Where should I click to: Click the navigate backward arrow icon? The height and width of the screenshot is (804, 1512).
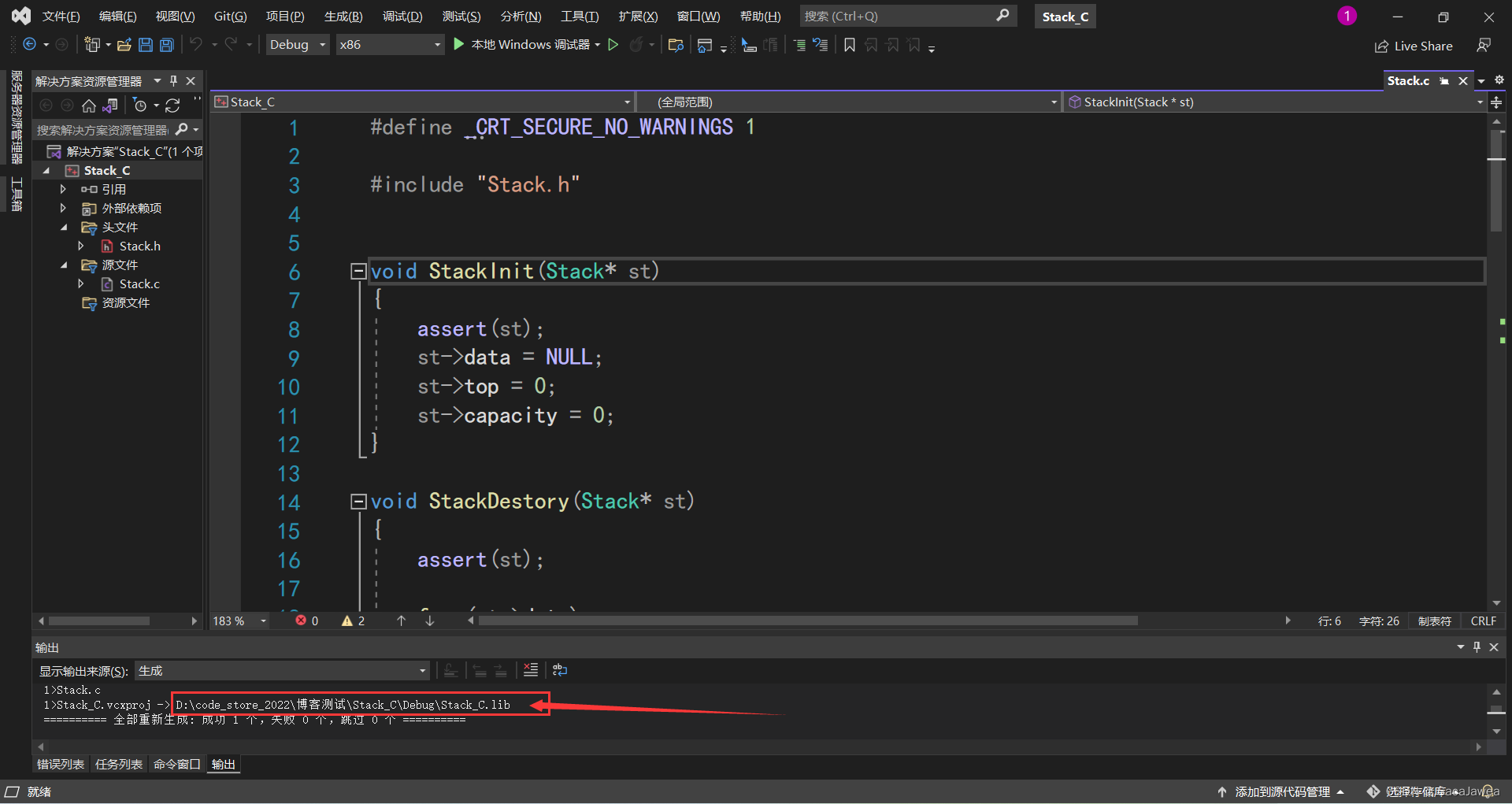pos(29,45)
